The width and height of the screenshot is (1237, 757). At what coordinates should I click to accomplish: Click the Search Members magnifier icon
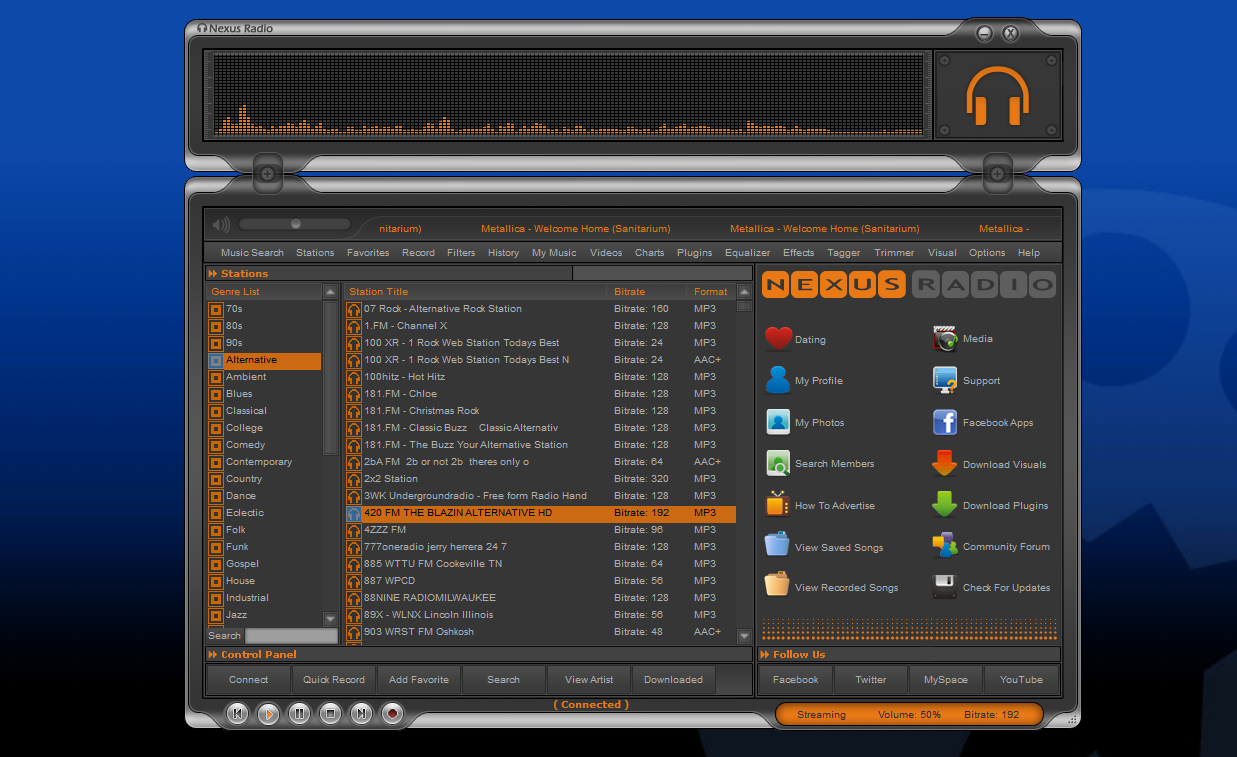tap(778, 464)
